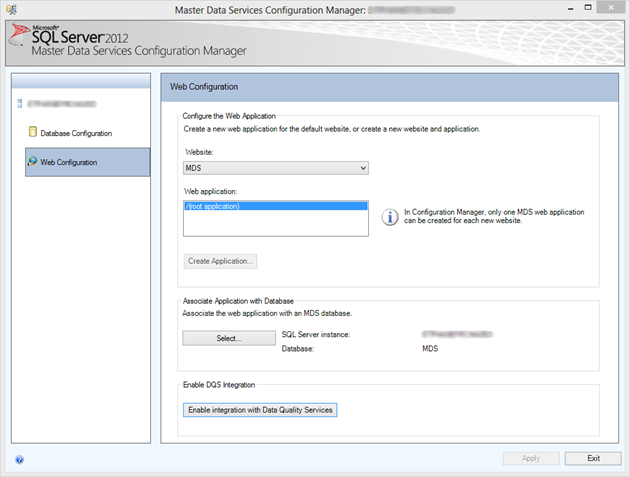Close the Configuration Manager window
This screenshot has height=477, width=630.
tap(611, 8)
